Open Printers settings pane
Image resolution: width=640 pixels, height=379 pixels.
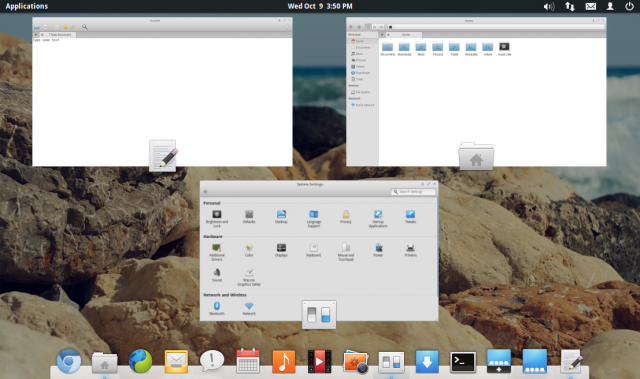410,250
